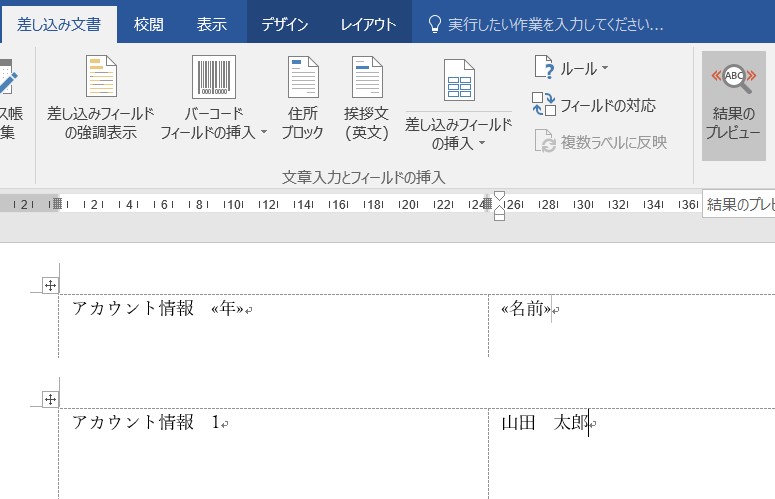
Task: Click the left margin column marker on the ruler
Action: [57, 204]
